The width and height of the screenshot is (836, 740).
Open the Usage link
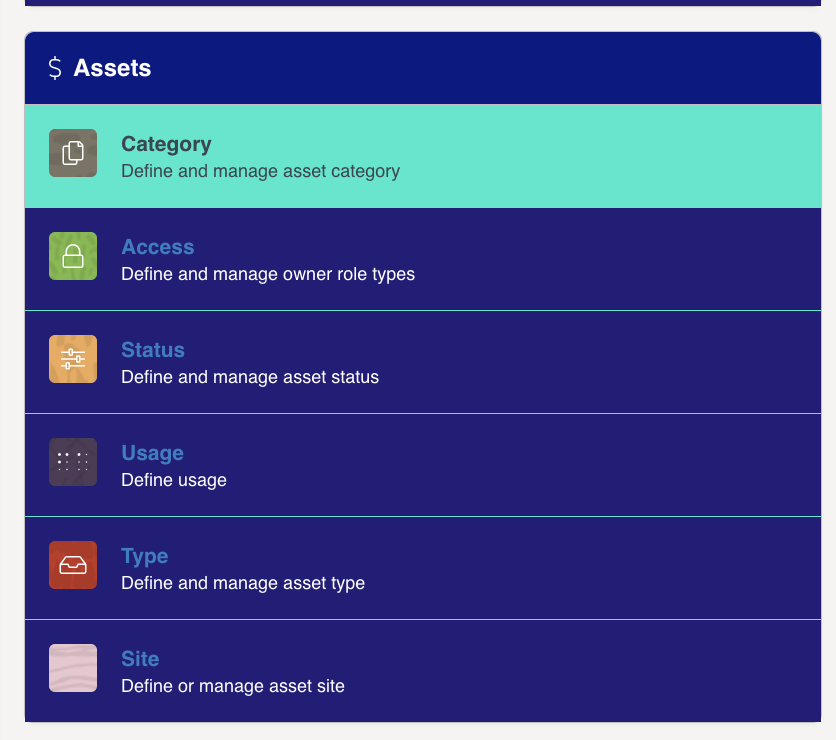click(x=152, y=453)
